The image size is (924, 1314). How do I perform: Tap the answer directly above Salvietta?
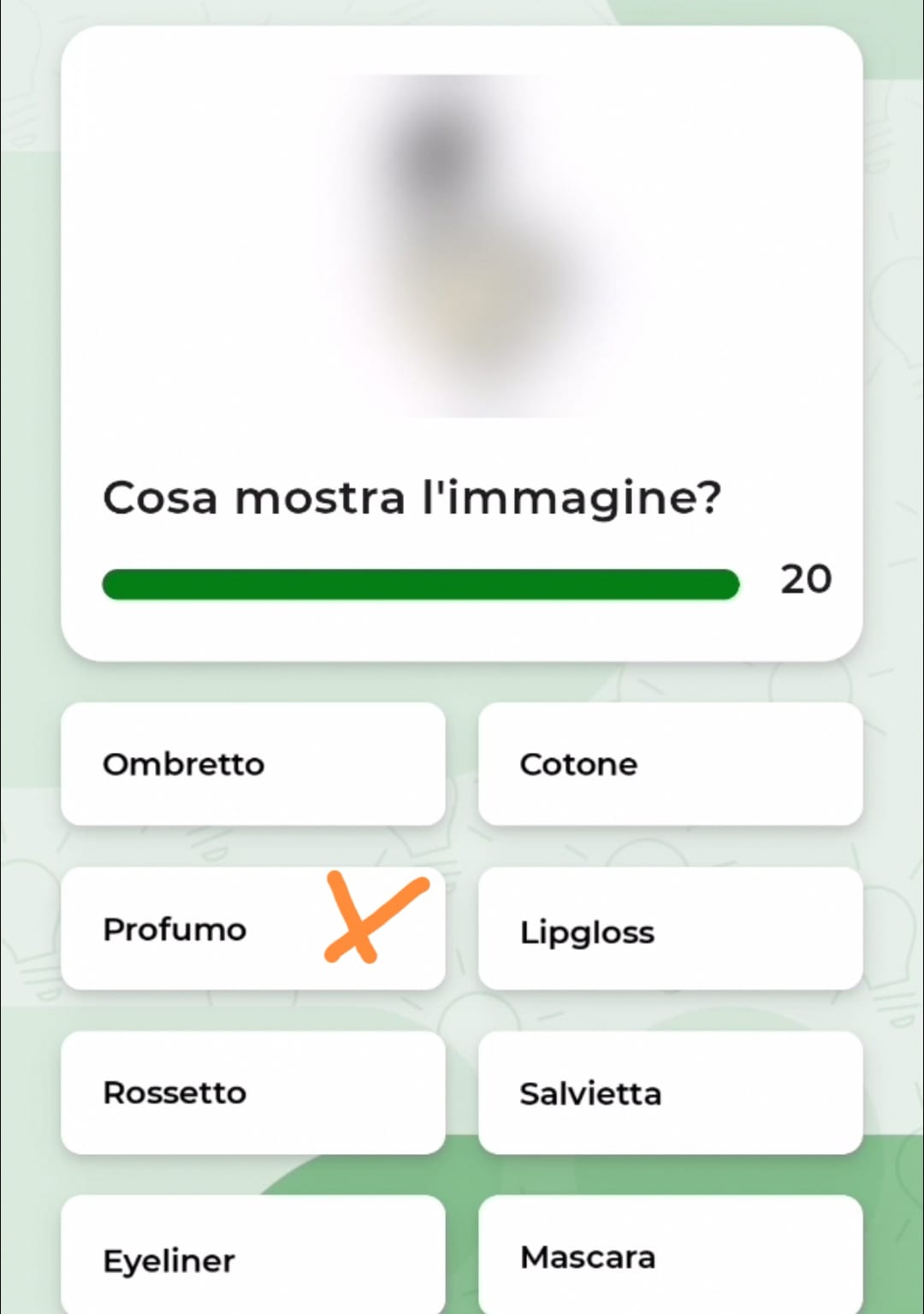click(670, 929)
